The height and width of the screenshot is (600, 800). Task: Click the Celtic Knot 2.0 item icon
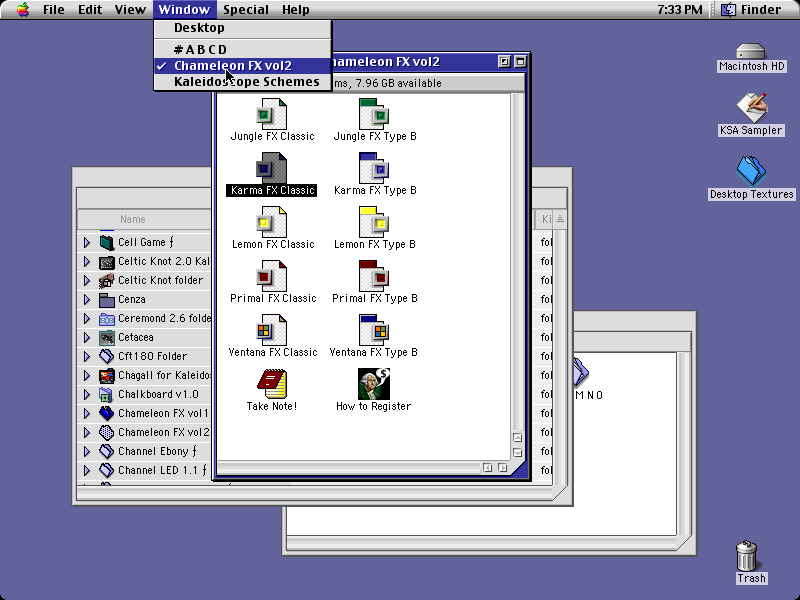click(106, 262)
